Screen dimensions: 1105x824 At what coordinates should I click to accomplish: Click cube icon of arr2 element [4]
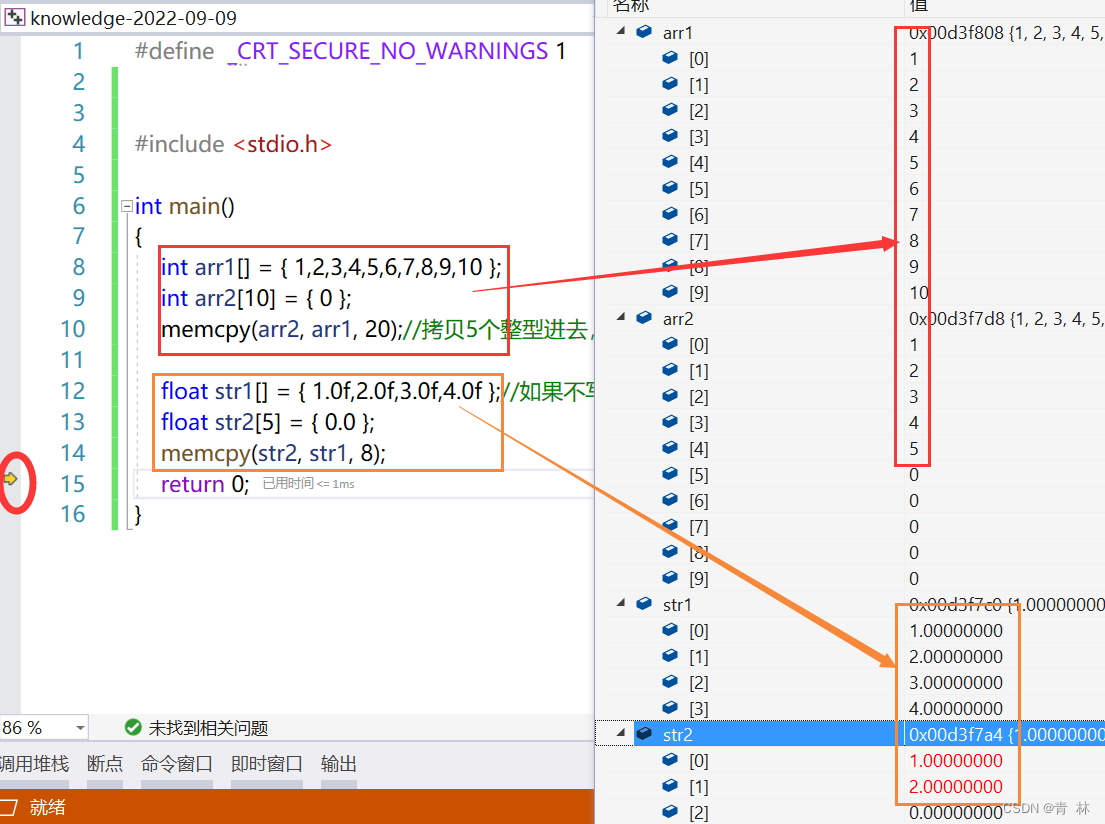tap(670, 448)
